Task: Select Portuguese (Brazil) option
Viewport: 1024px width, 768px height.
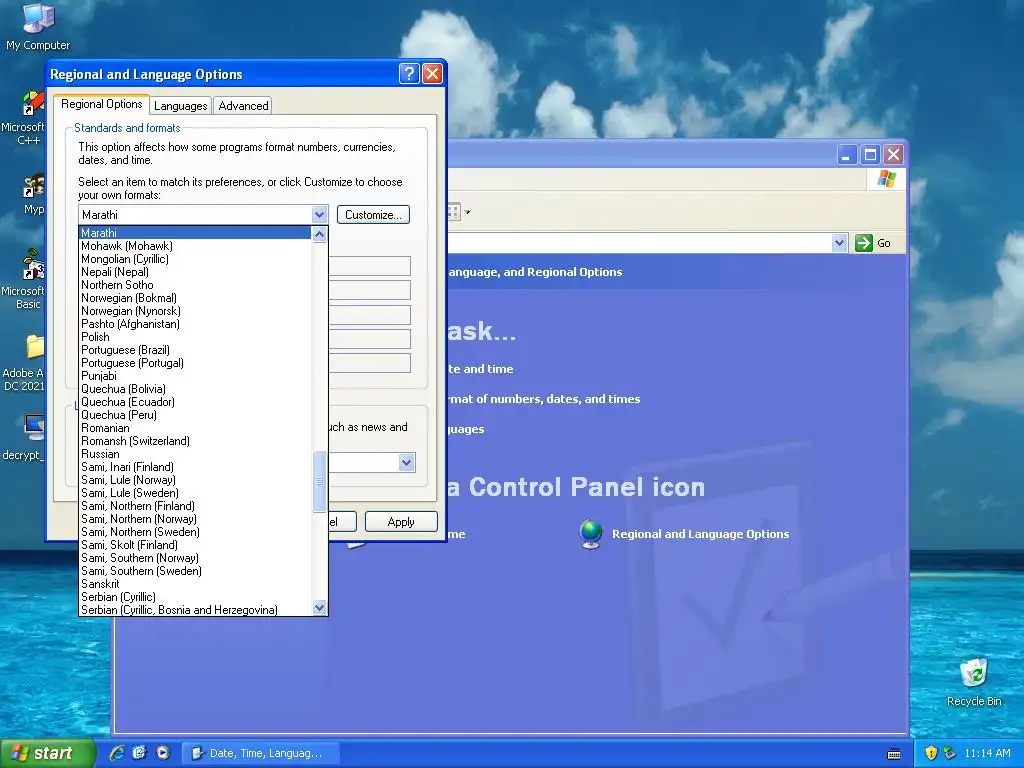Action: (x=195, y=350)
